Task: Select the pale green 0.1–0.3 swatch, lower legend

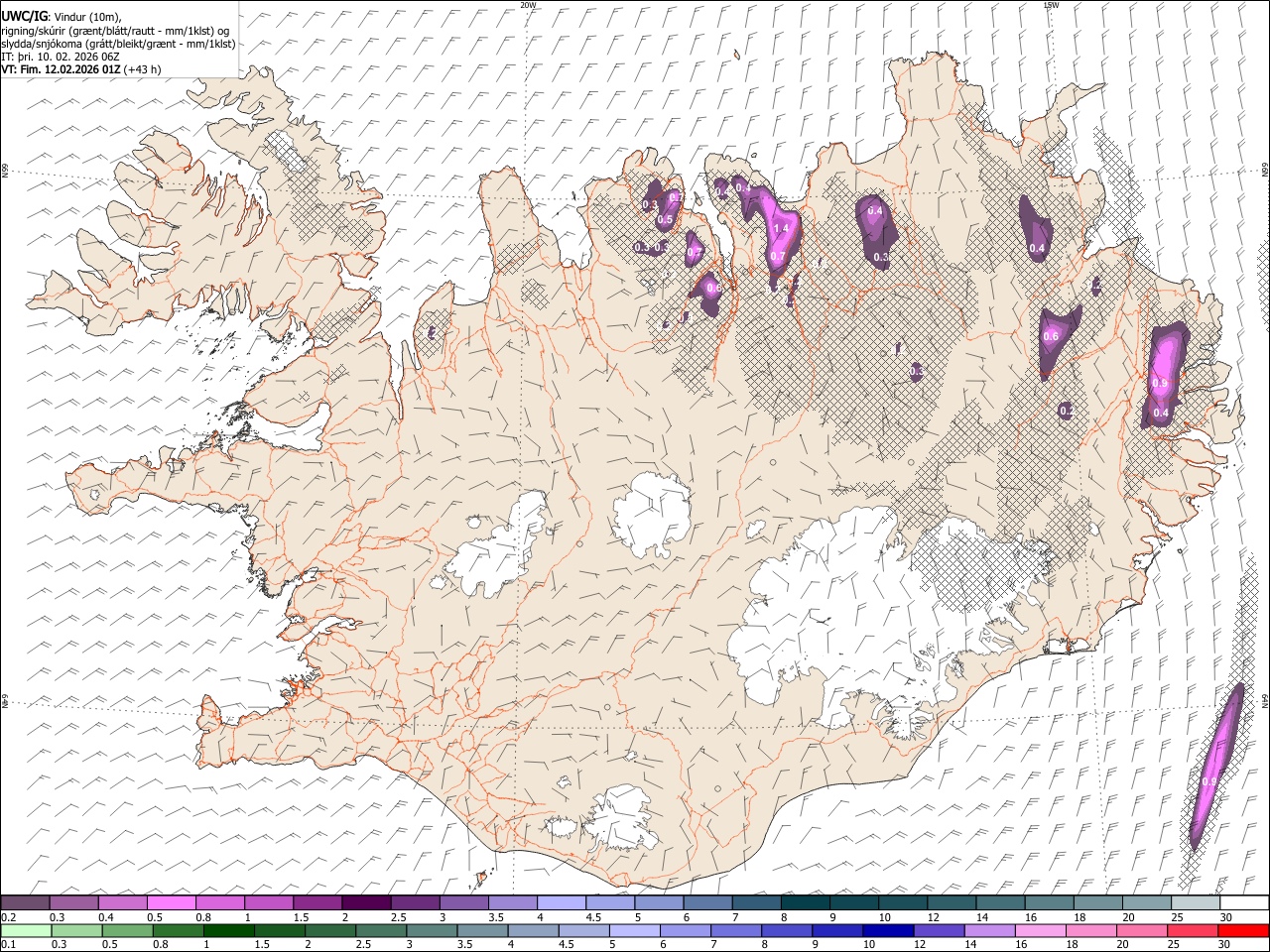Action: click(26, 931)
